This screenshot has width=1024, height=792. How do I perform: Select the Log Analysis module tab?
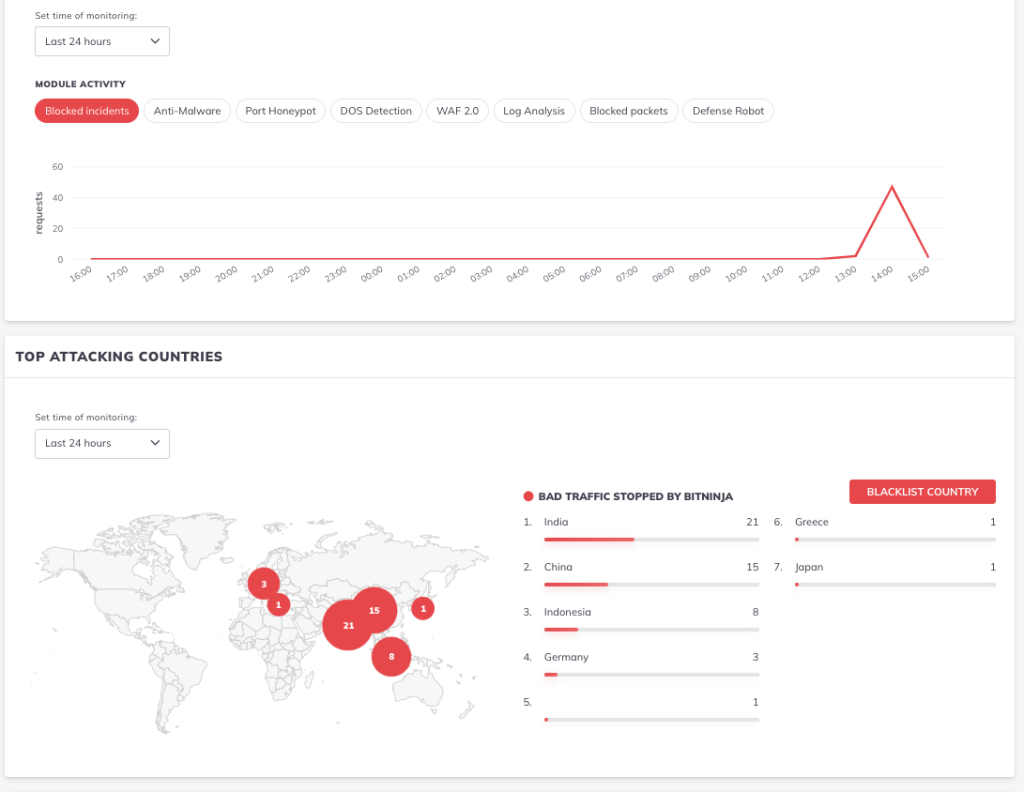[x=533, y=111]
